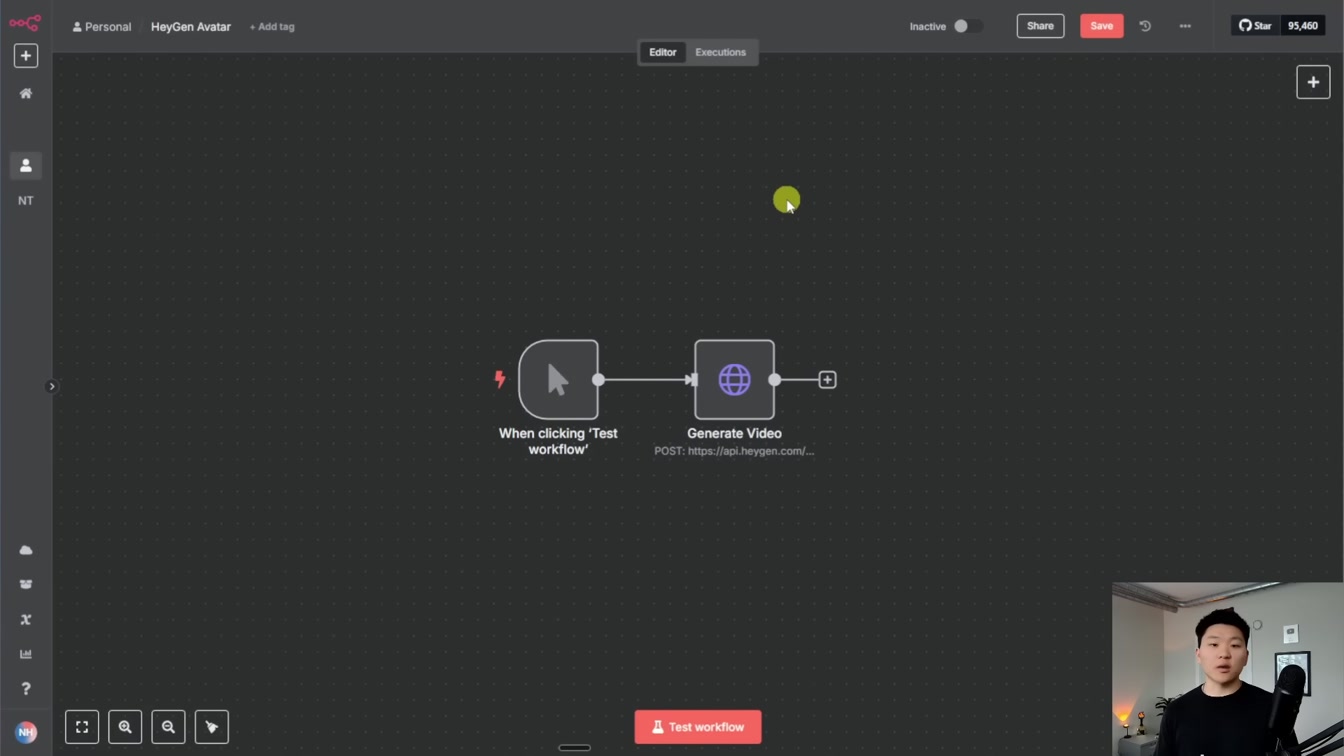
Task: Toggle the Inactive workflow switch
Action: click(x=967, y=26)
